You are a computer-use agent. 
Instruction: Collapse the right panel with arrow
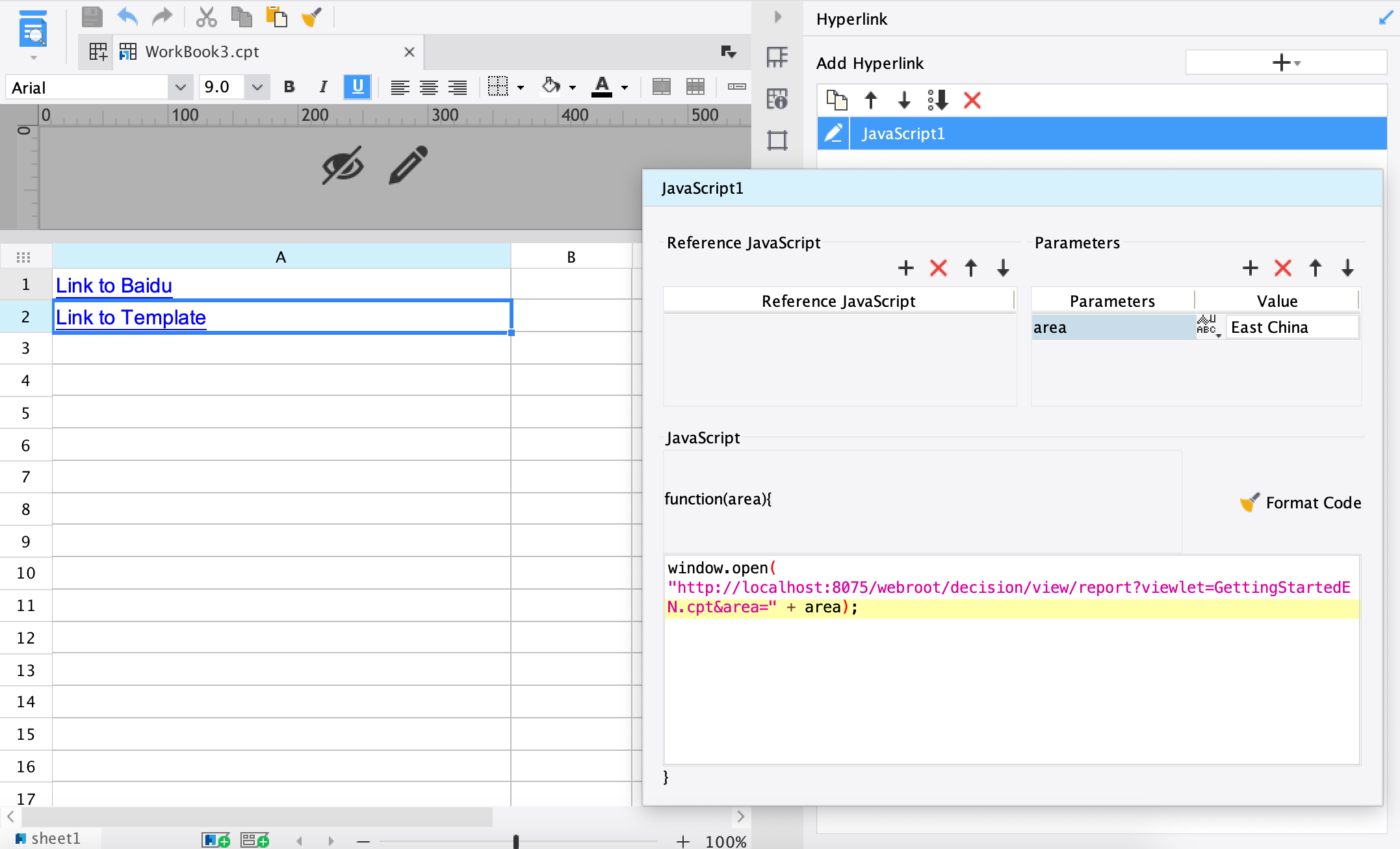(x=778, y=17)
